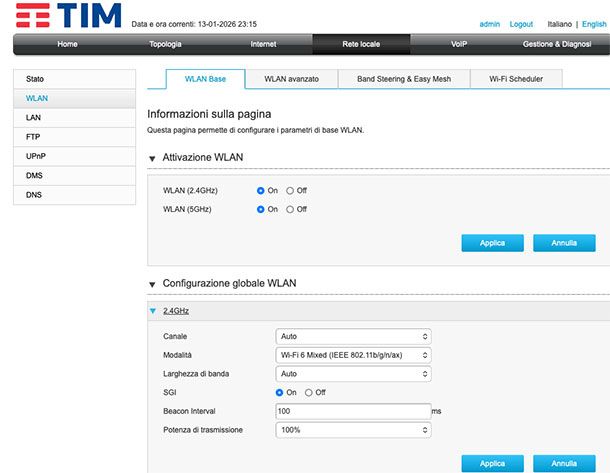Viewport: 610px width, 473px height.
Task: Select LAN in the sidebar
Action: (x=74, y=117)
